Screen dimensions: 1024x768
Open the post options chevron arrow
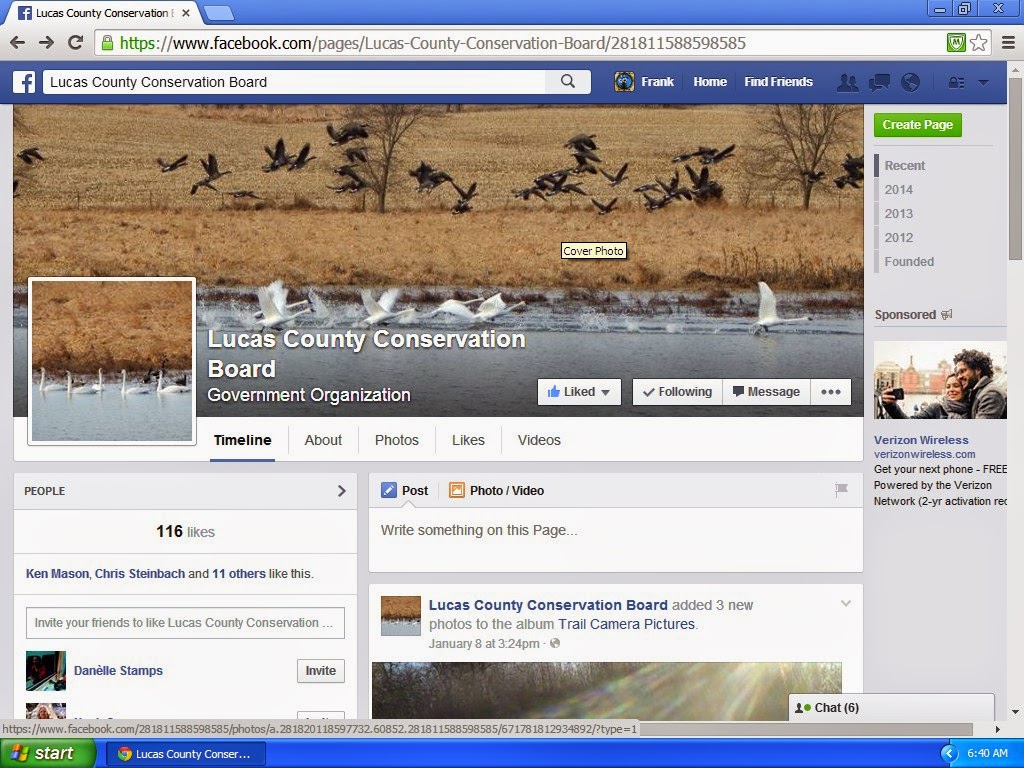pos(846,603)
